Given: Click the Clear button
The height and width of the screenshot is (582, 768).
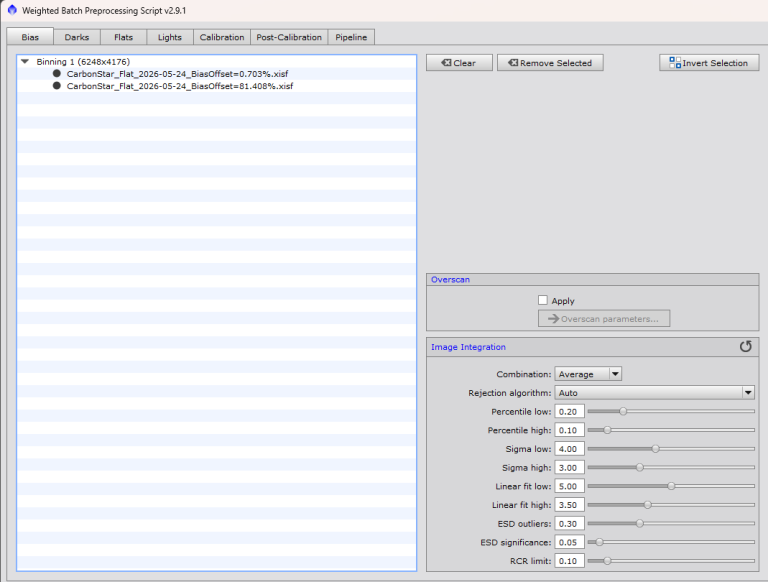Looking at the screenshot, I should point(459,63).
